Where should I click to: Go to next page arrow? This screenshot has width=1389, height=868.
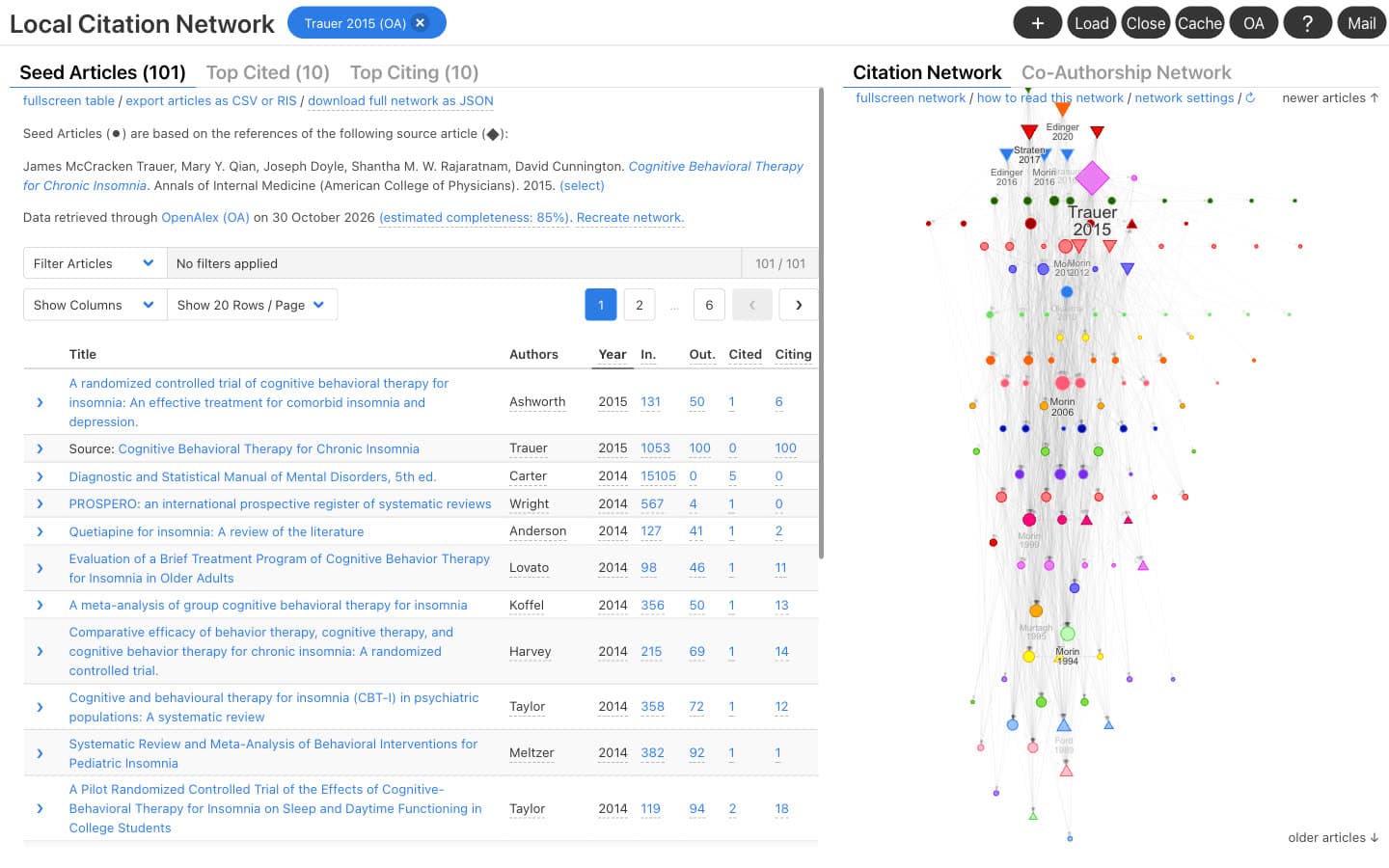point(799,305)
